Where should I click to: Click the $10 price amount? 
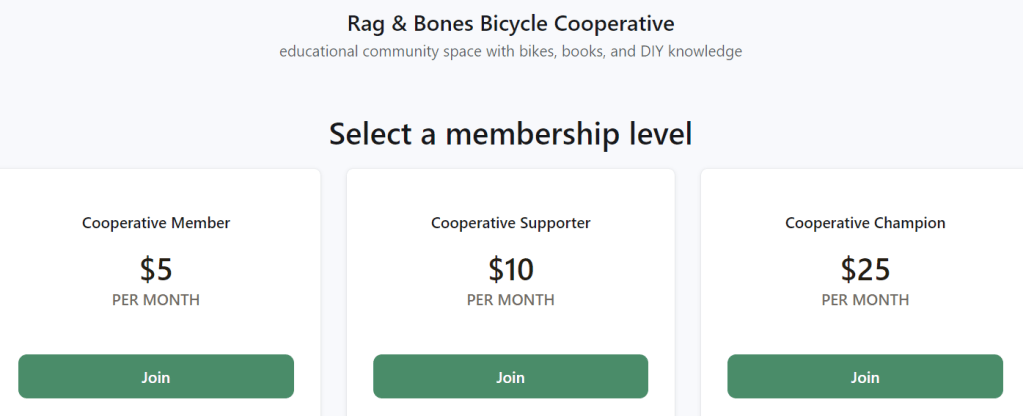tap(510, 269)
